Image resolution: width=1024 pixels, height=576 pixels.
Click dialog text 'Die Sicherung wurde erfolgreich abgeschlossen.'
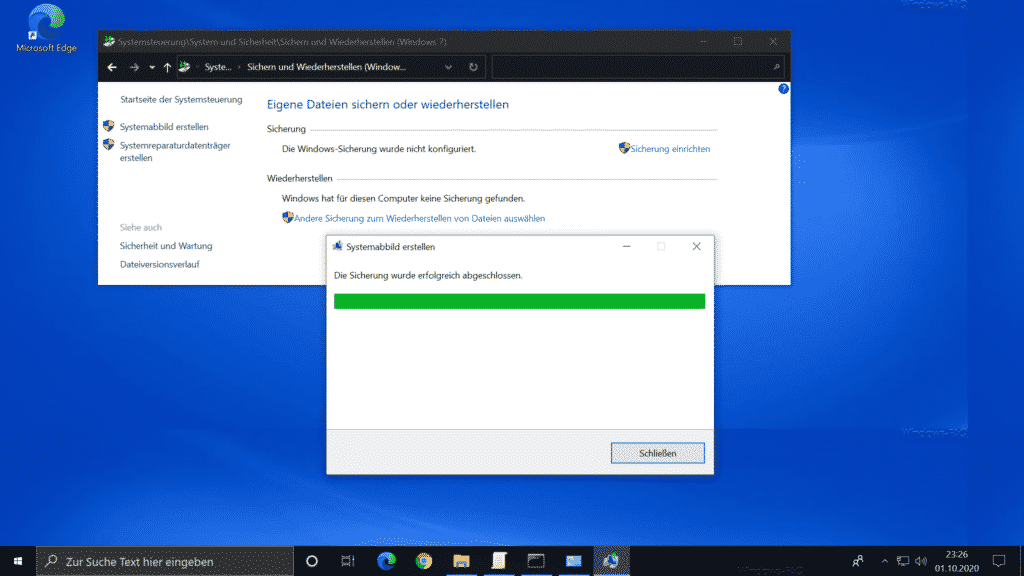(x=428, y=276)
